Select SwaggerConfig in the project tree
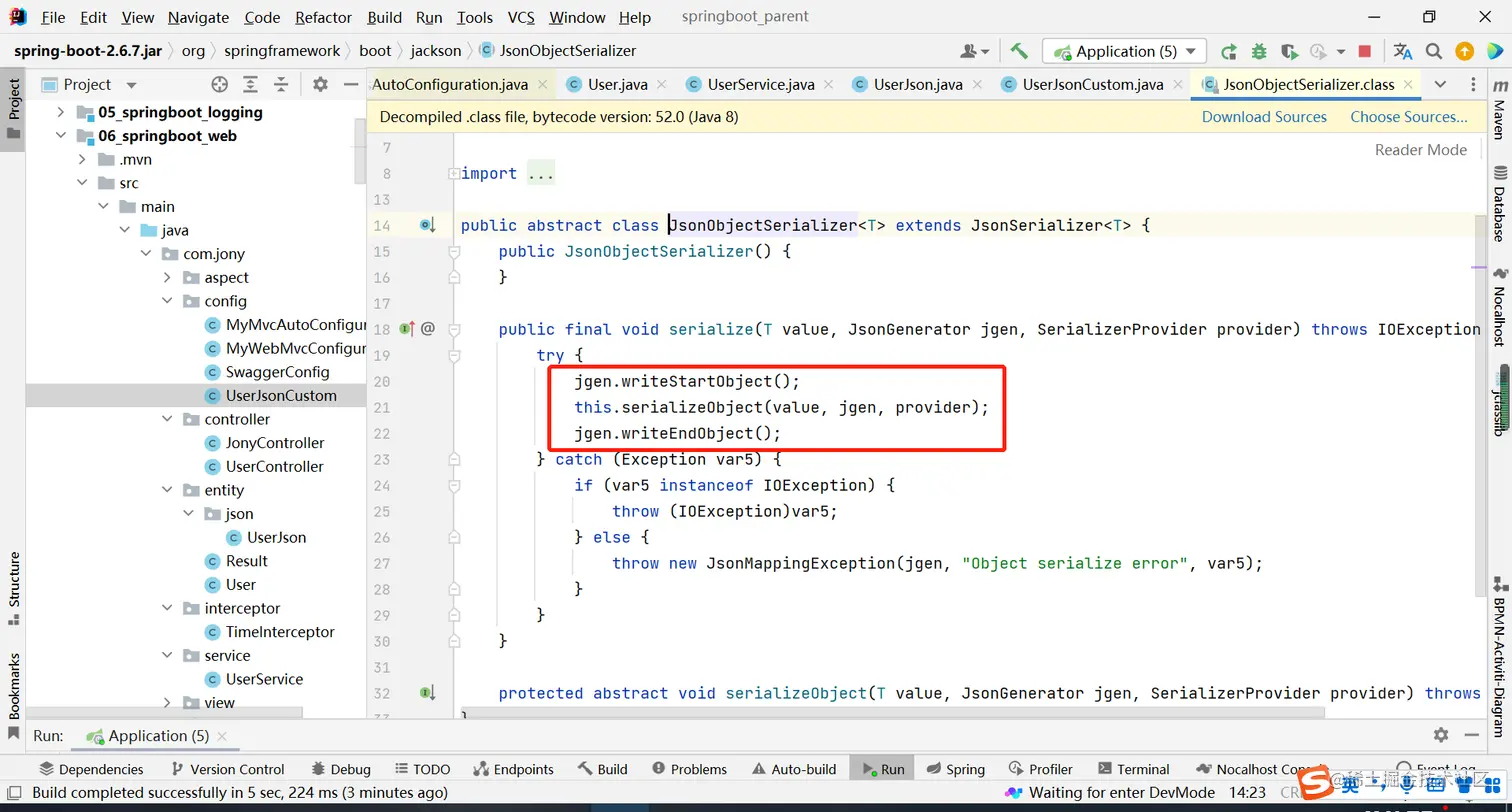1512x812 pixels. click(277, 372)
